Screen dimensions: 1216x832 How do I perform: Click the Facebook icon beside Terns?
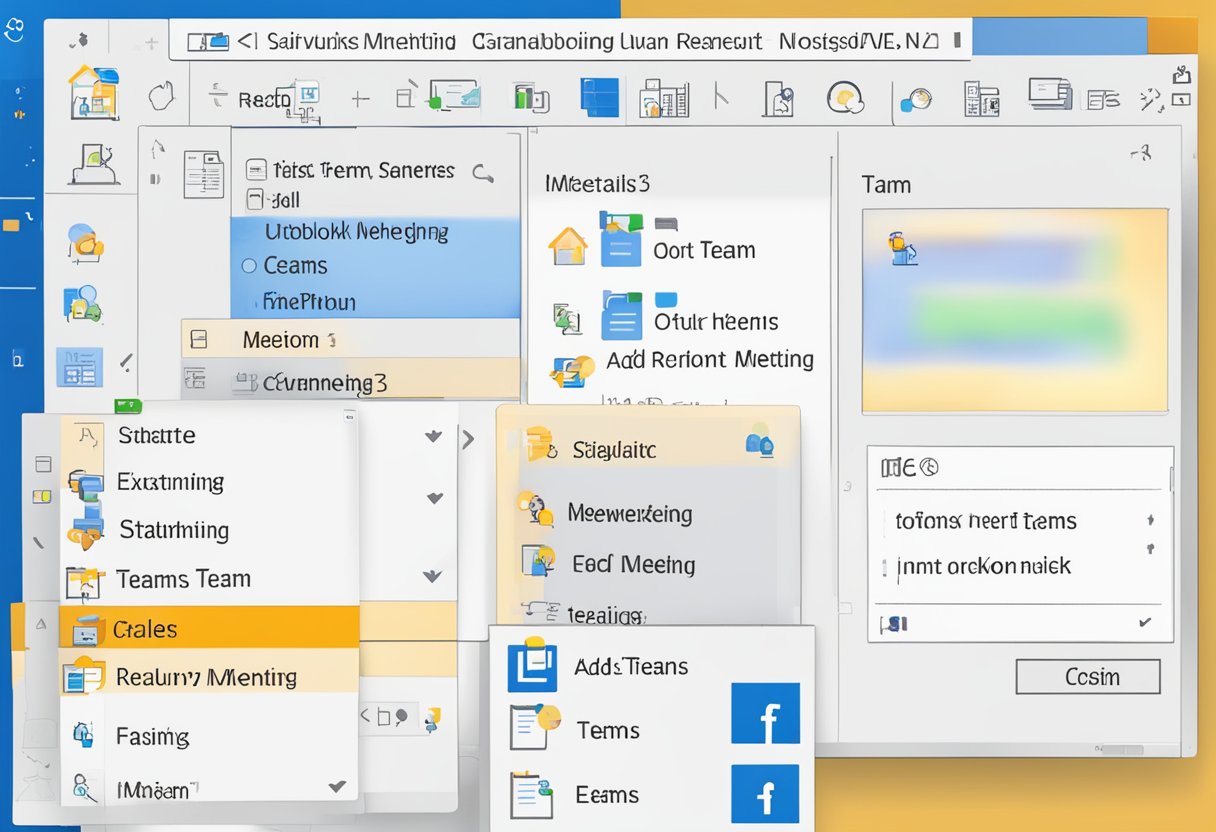coord(765,714)
